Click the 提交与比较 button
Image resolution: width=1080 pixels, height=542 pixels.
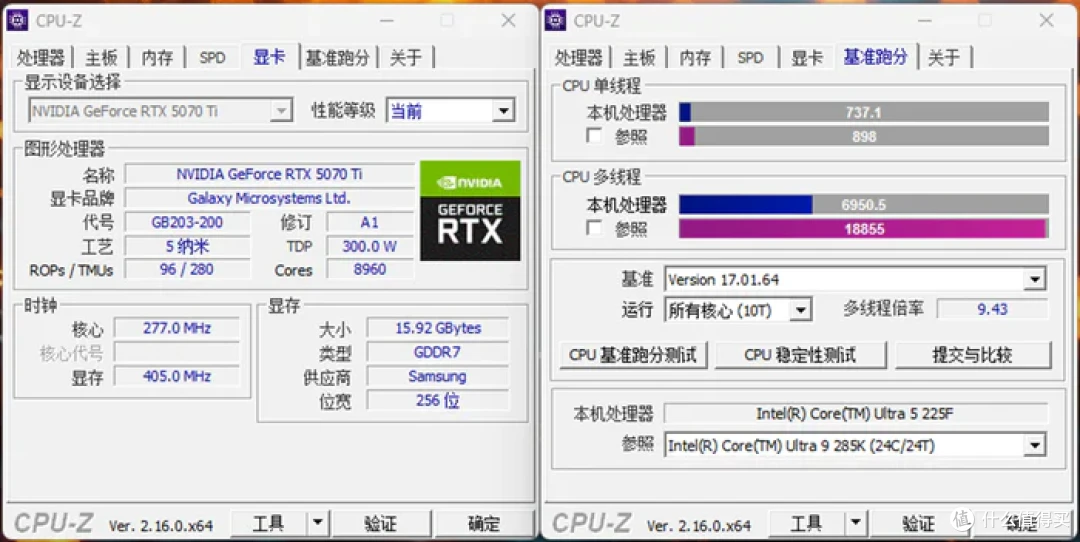tap(973, 355)
